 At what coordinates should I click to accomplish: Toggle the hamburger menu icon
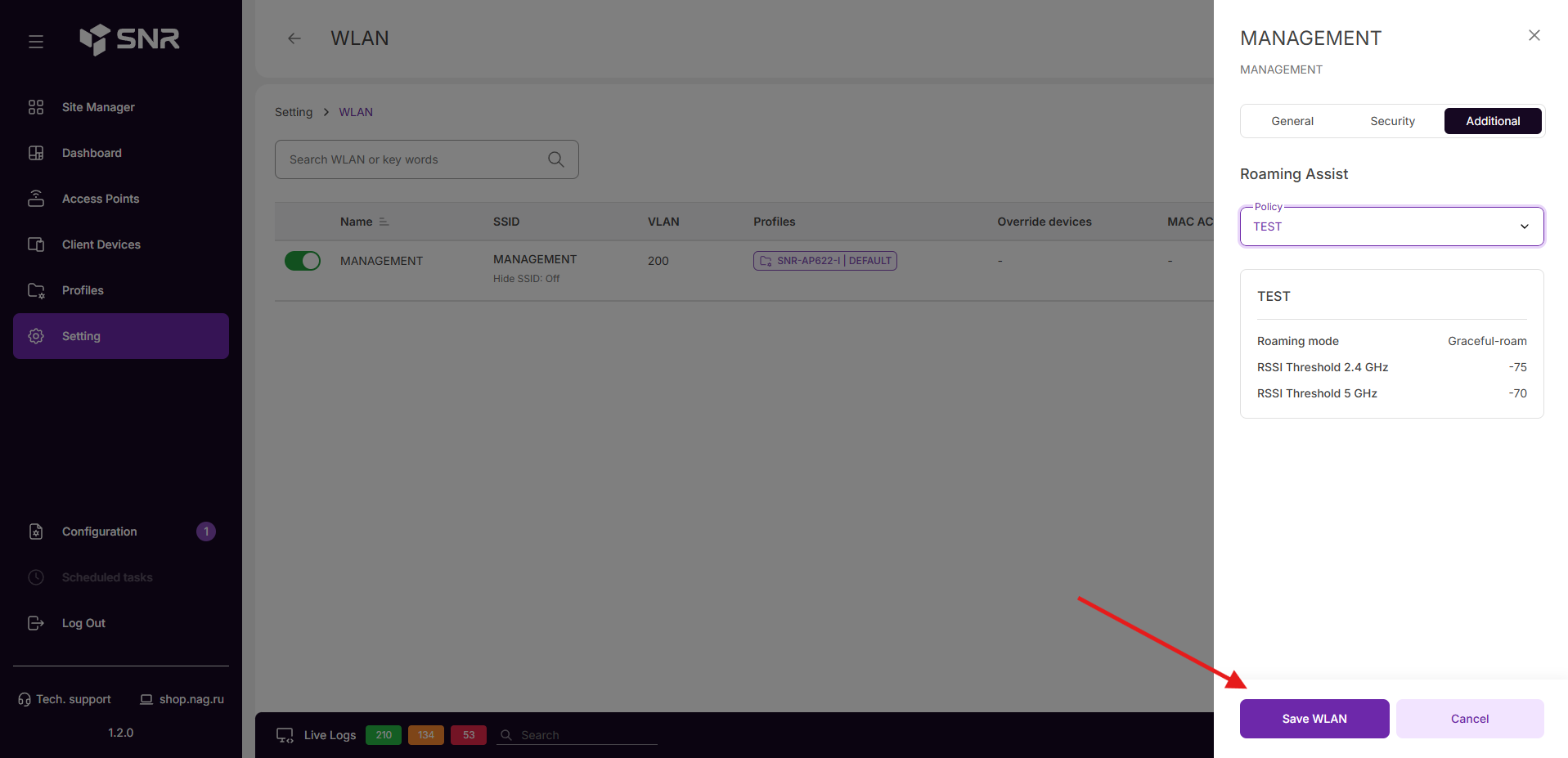click(36, 41)
